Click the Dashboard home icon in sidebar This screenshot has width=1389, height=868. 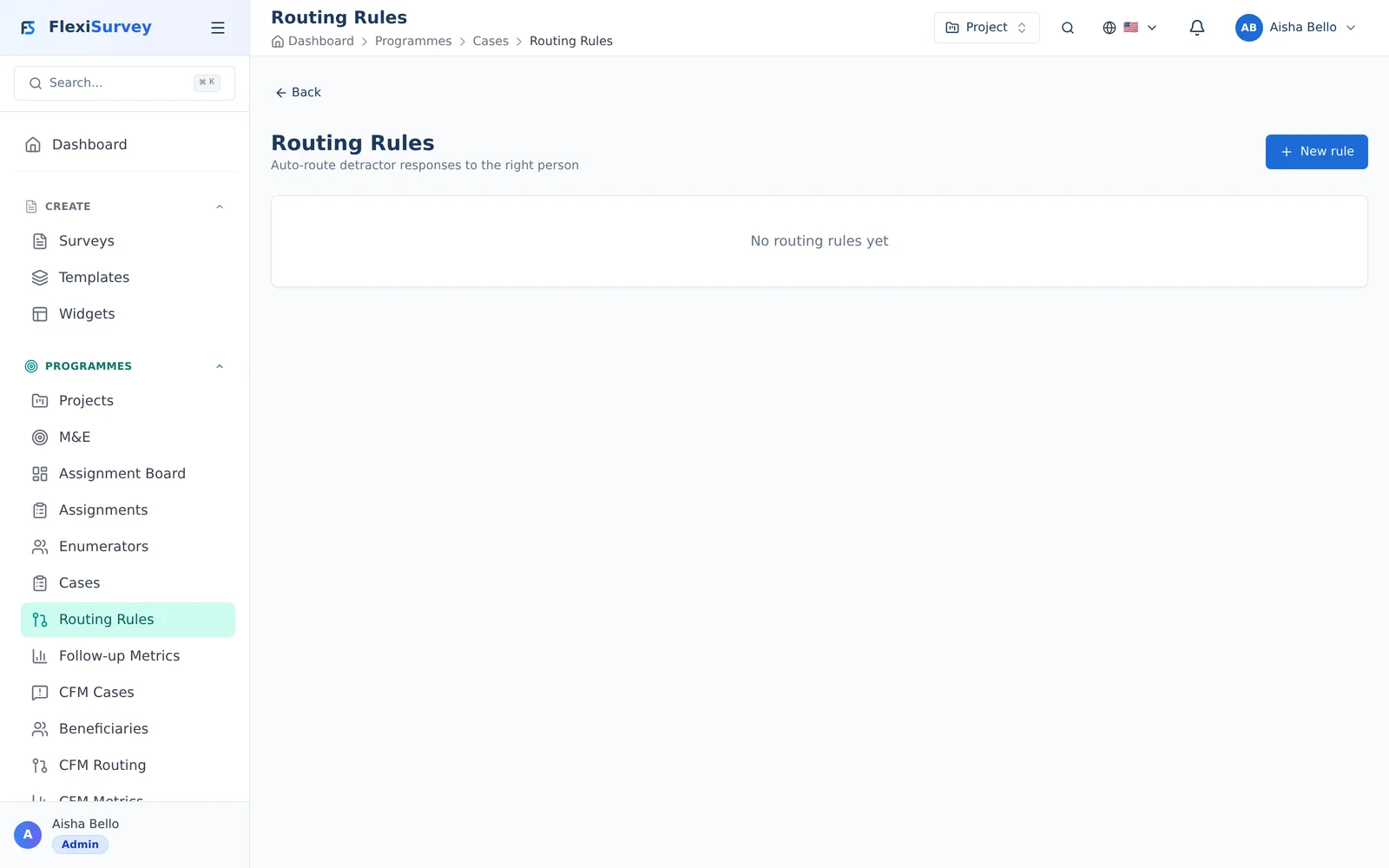33,145
